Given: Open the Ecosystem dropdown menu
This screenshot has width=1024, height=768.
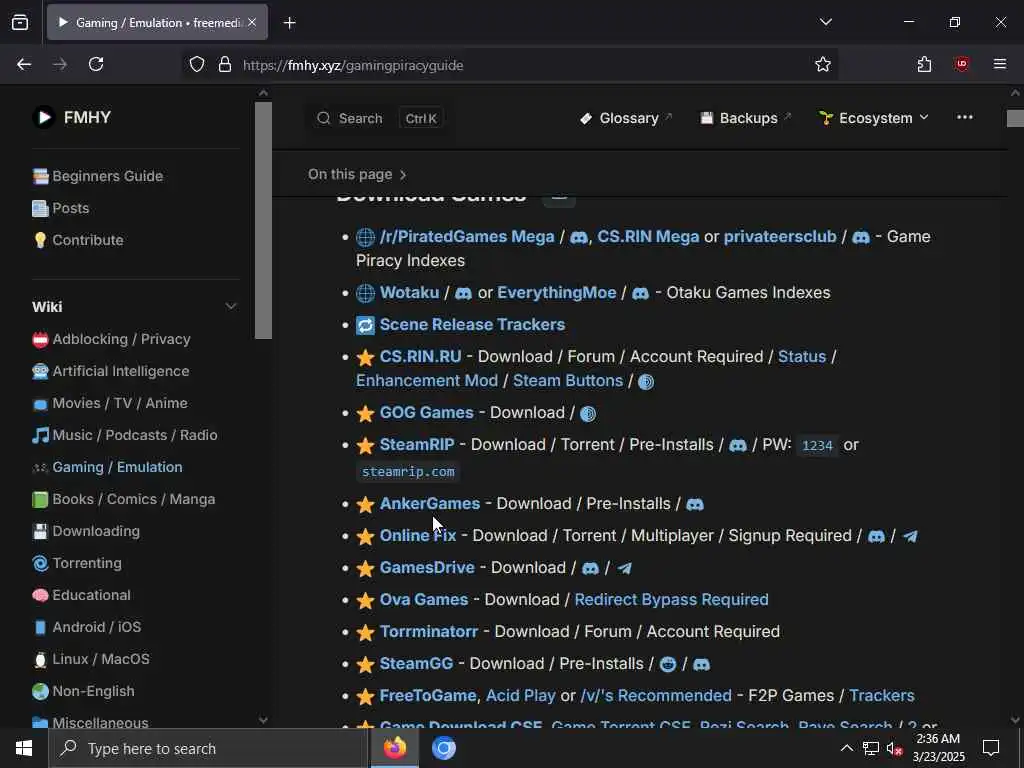Looking at the screenshot, I should point(873,118).
